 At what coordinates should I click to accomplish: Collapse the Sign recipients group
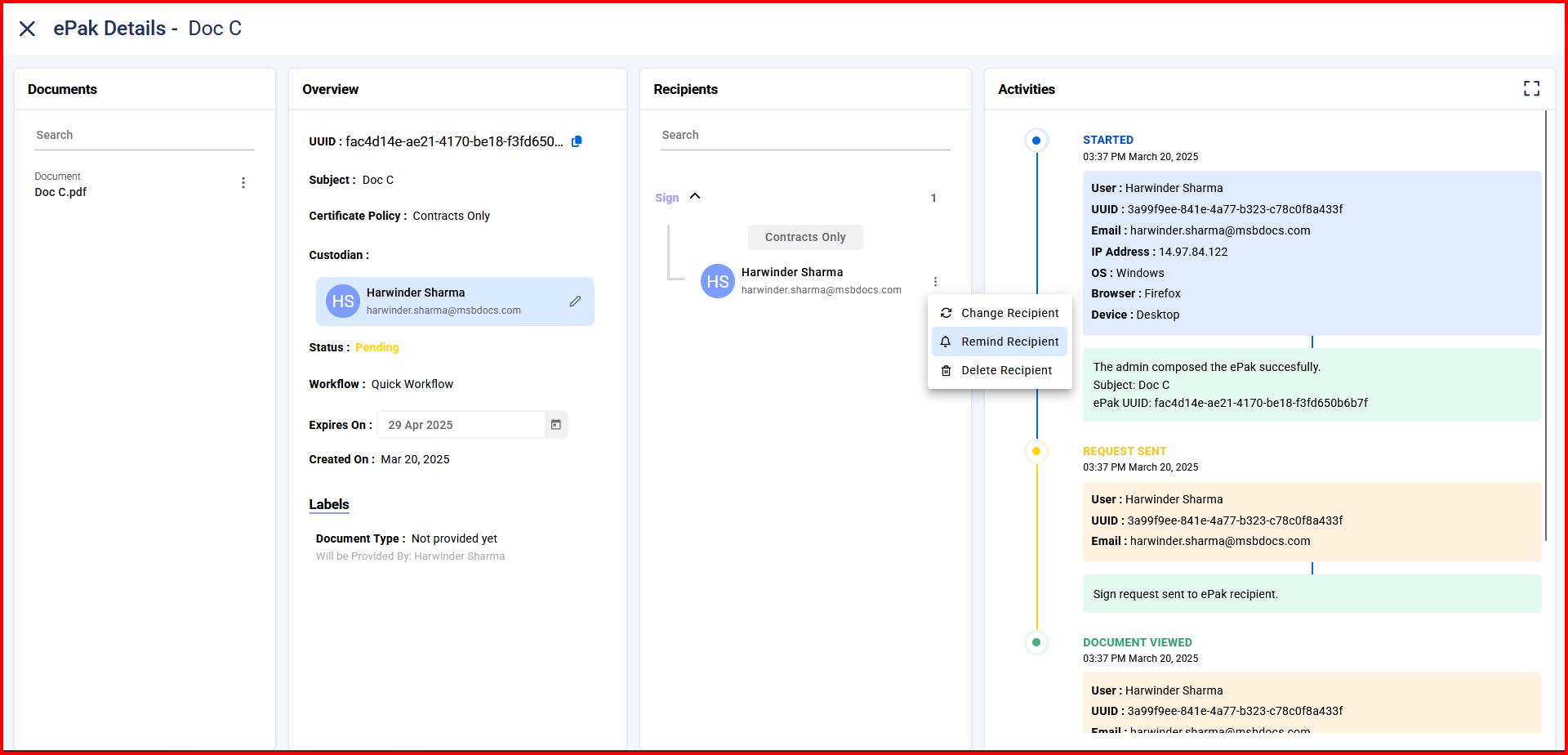(695, 197)
